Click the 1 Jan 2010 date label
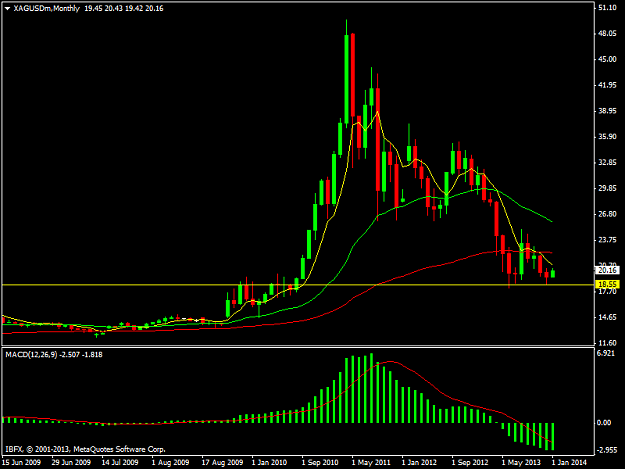This screenshot has height=469, width=625. pyautogui.click(x=269, y=463)
